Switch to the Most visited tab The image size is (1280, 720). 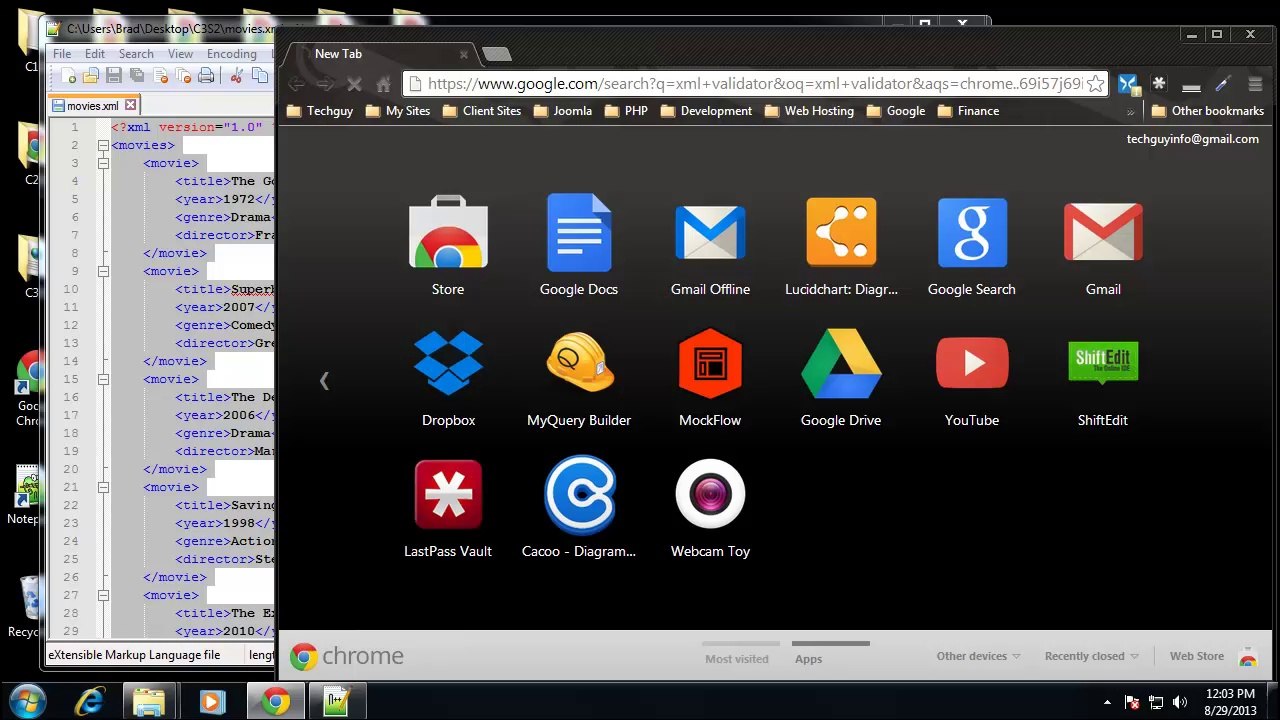tap(737, 658)
